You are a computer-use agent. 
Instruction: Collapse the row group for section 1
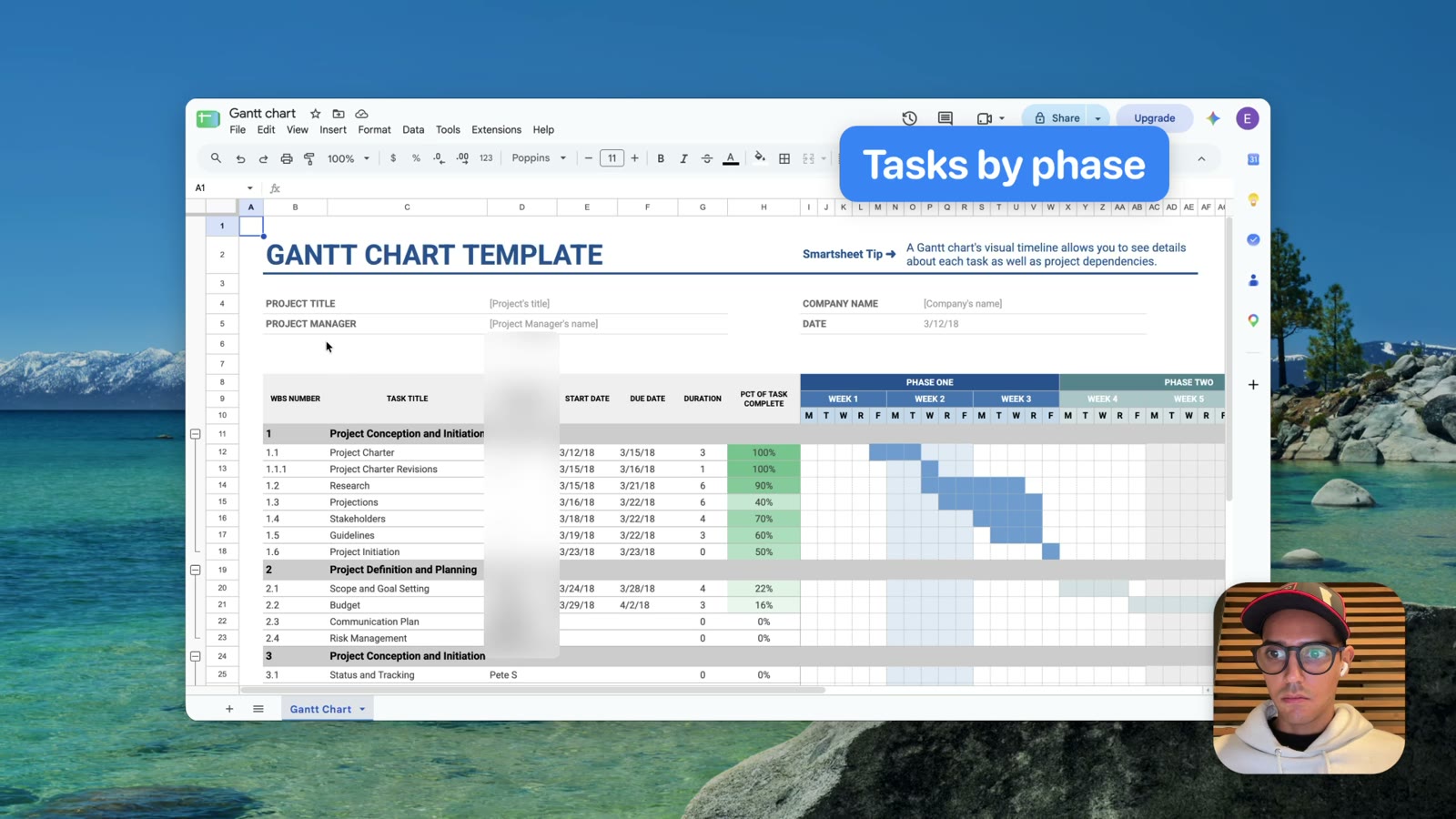tap(196, 434)
